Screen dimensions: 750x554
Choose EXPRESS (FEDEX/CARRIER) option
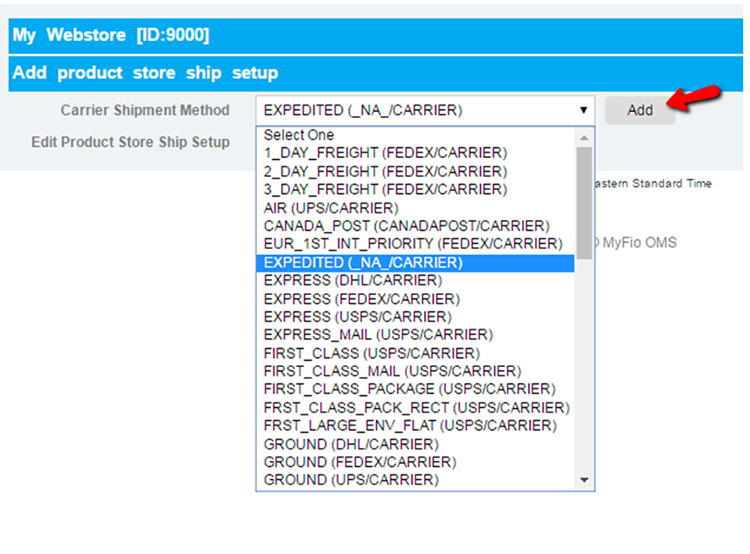[415, 299]
